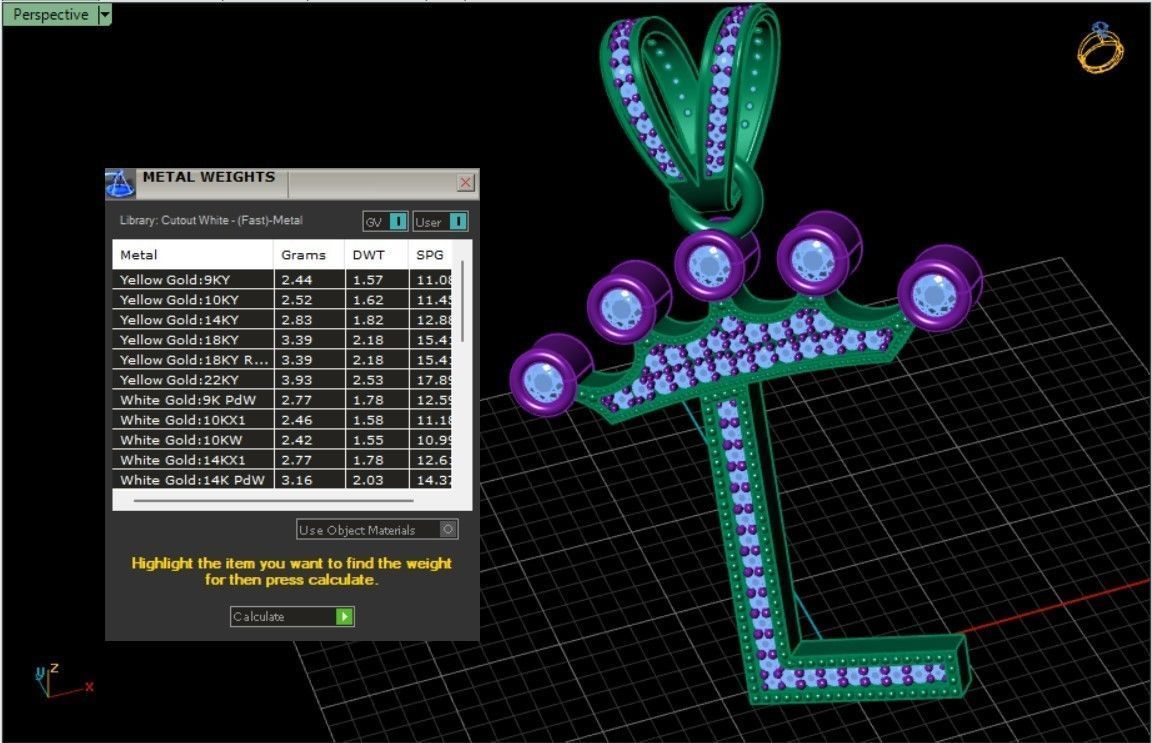This screenshot has height=743, width=1152.
Task: Select the Yellow Gold:22KY row
Action: pyautogui.click(x=282, y=379)
